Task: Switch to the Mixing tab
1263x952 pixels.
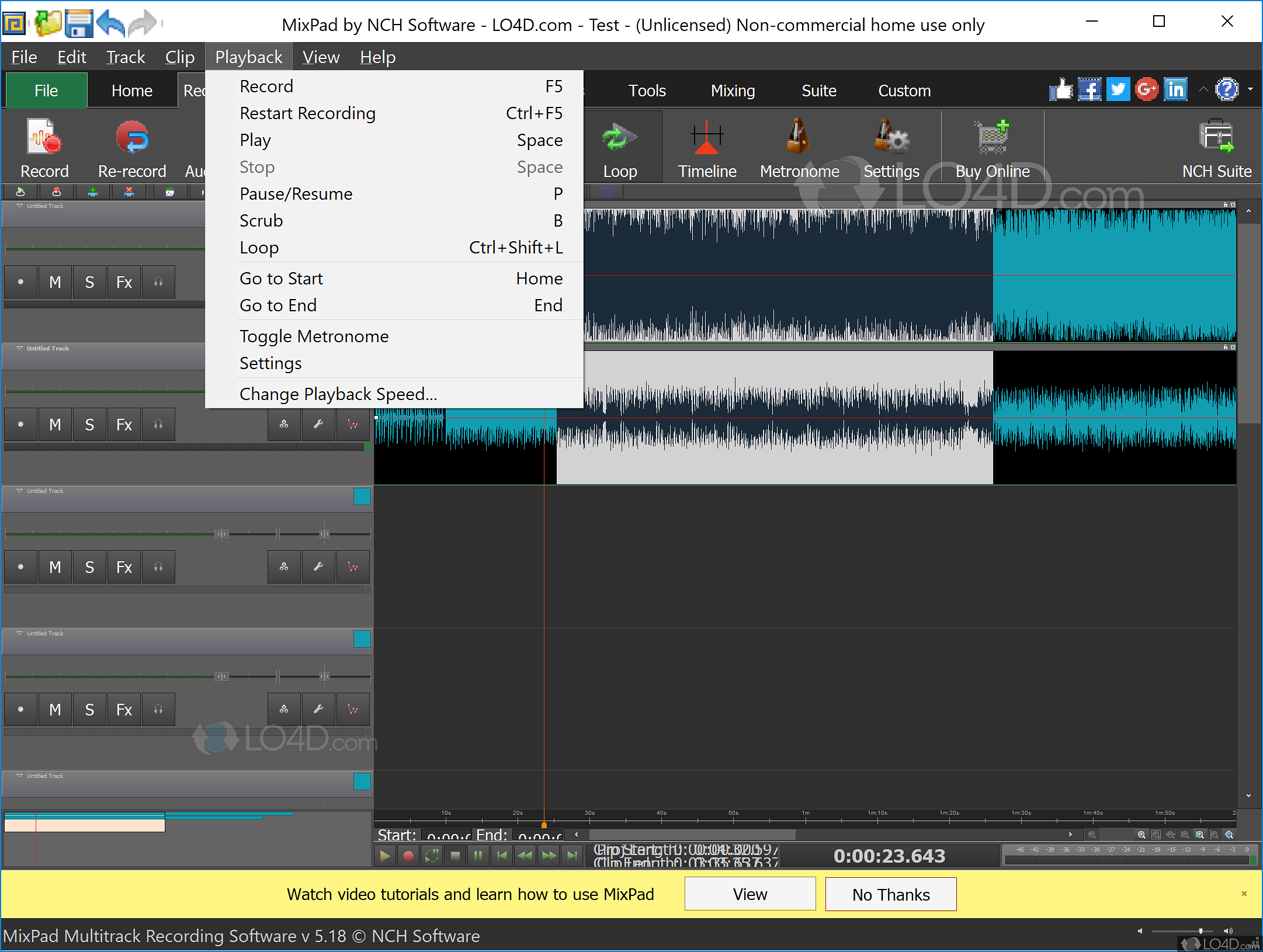Action: 733,91
